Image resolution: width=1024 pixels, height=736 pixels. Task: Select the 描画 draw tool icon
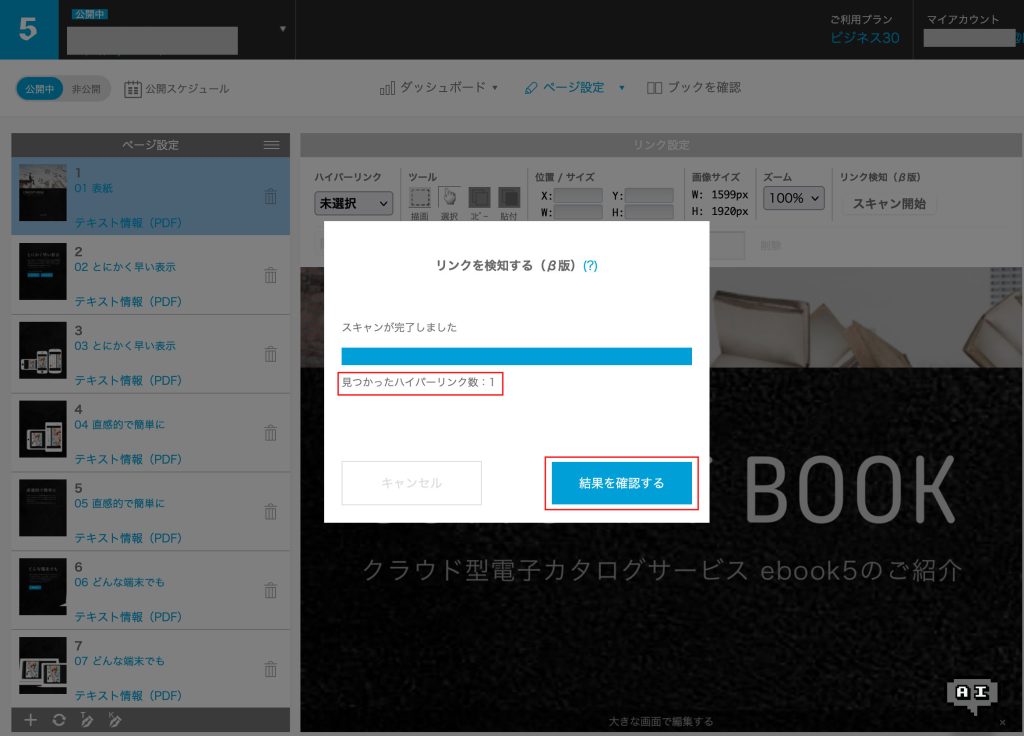(420, 198)
